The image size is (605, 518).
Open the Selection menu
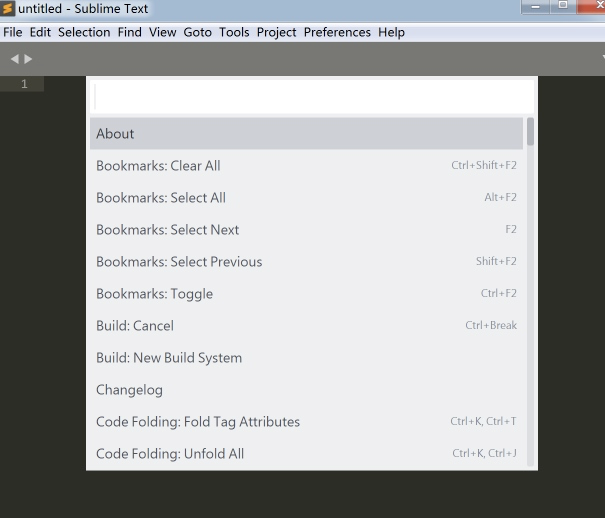click(x=84, y=32)
